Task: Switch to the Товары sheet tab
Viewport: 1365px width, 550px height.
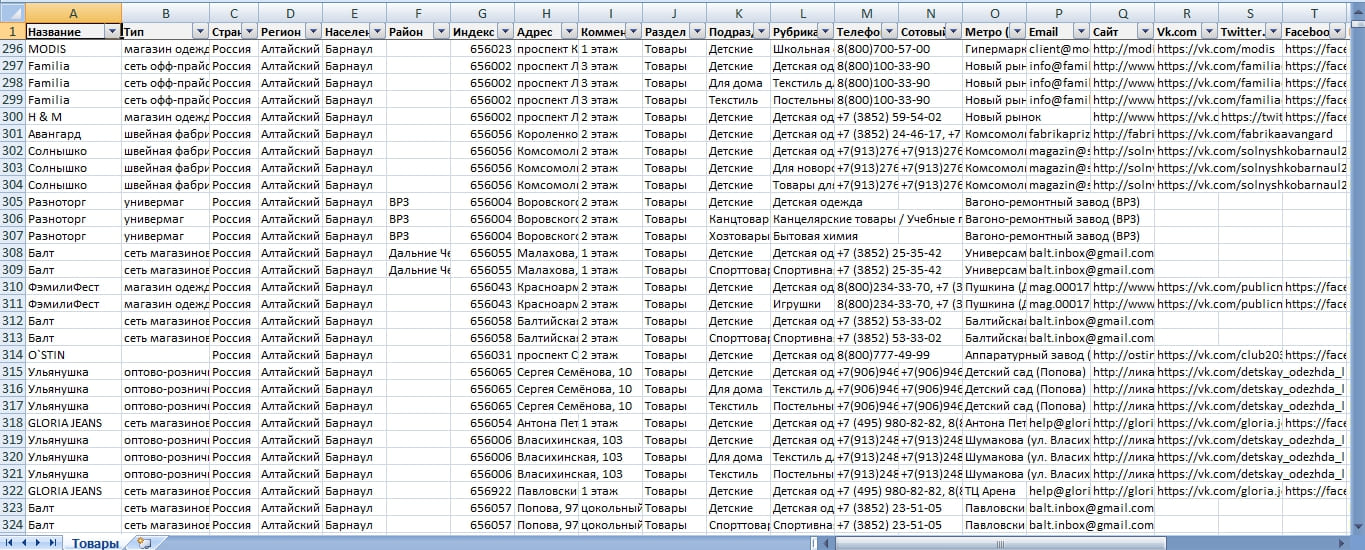Action: (x=94, y=543)
